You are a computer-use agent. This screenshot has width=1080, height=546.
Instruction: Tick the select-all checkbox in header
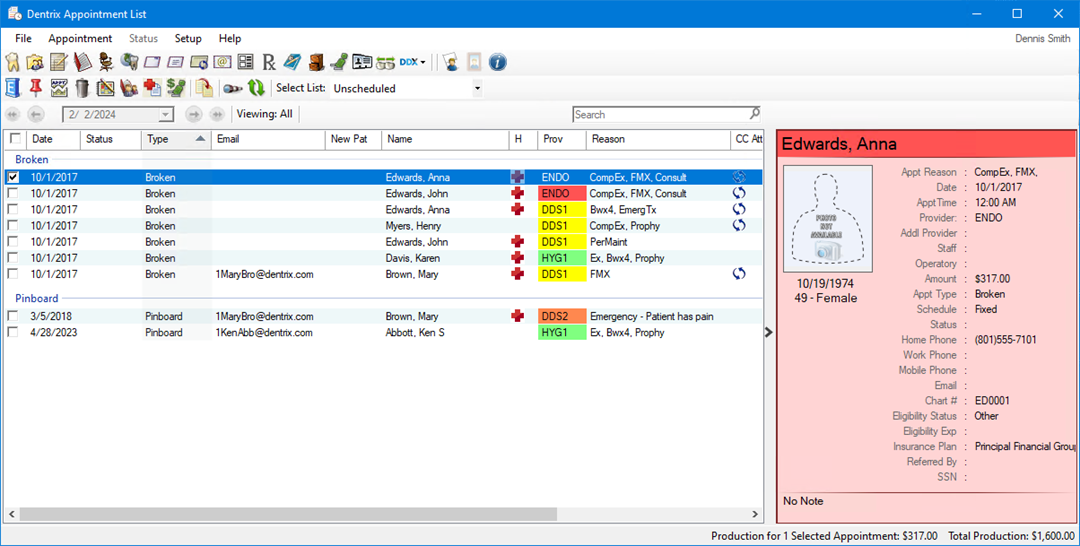click(x=13, y=139)
